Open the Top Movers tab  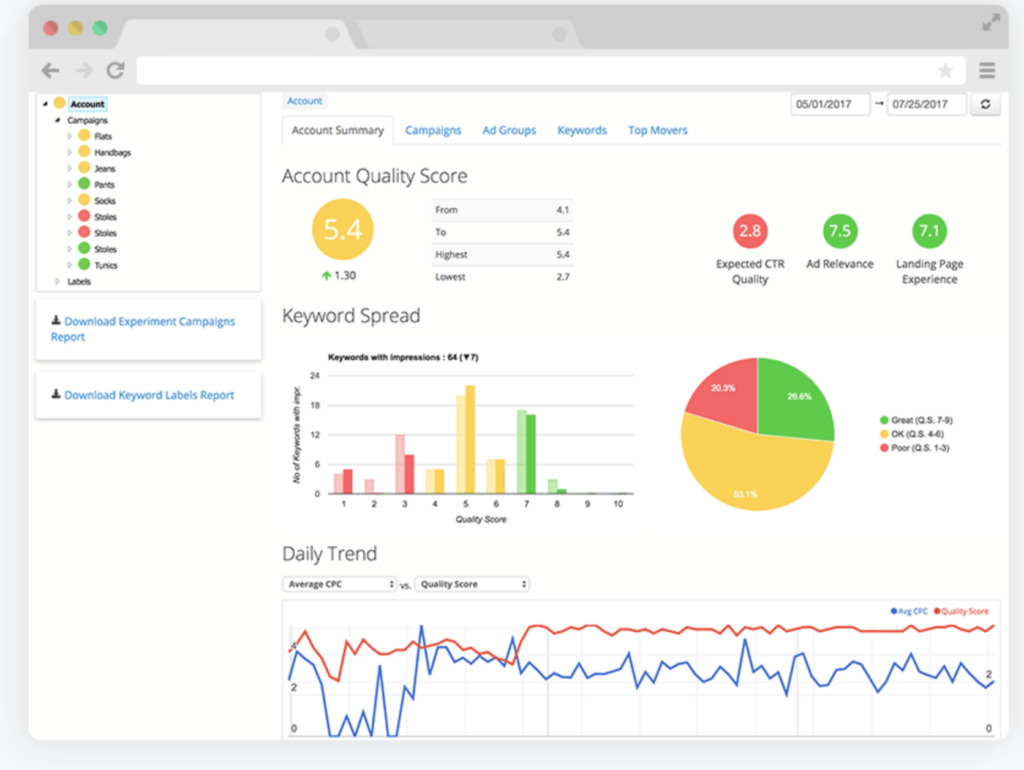657,130
